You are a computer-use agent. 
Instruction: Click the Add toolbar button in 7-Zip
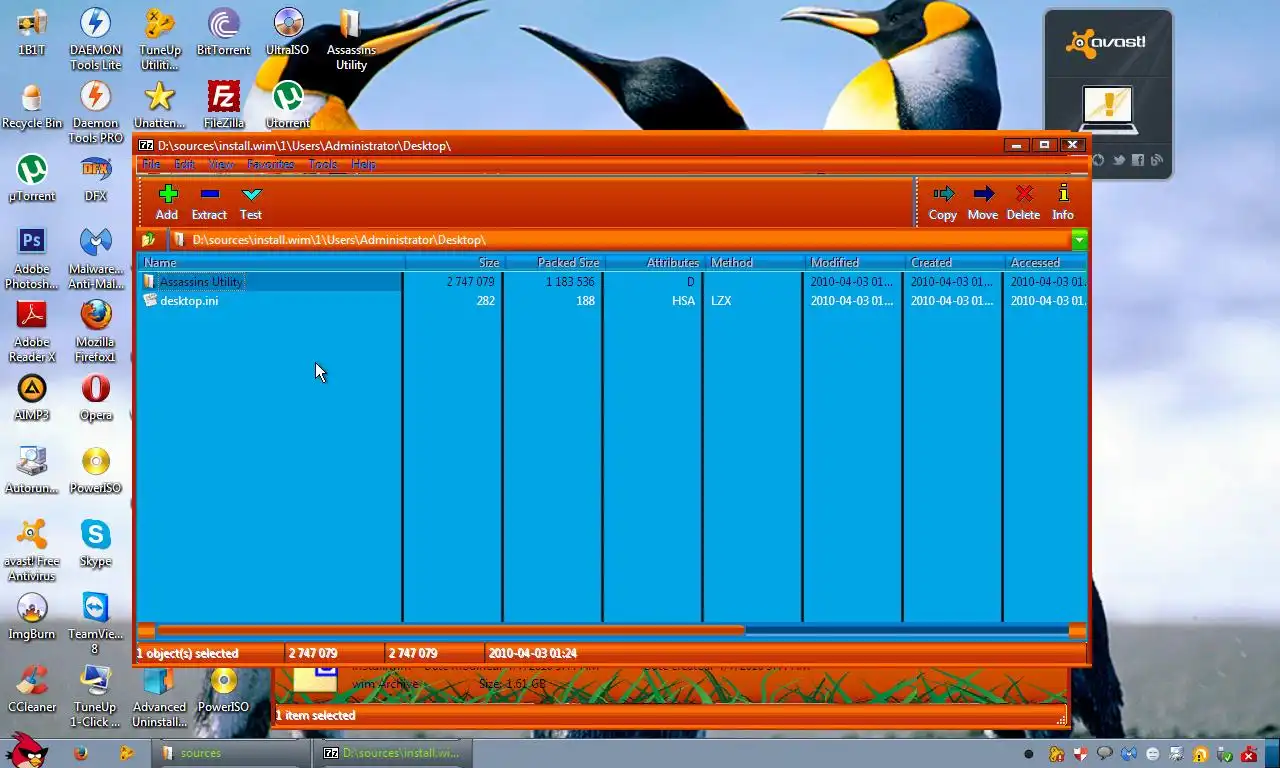pos(167,202)
